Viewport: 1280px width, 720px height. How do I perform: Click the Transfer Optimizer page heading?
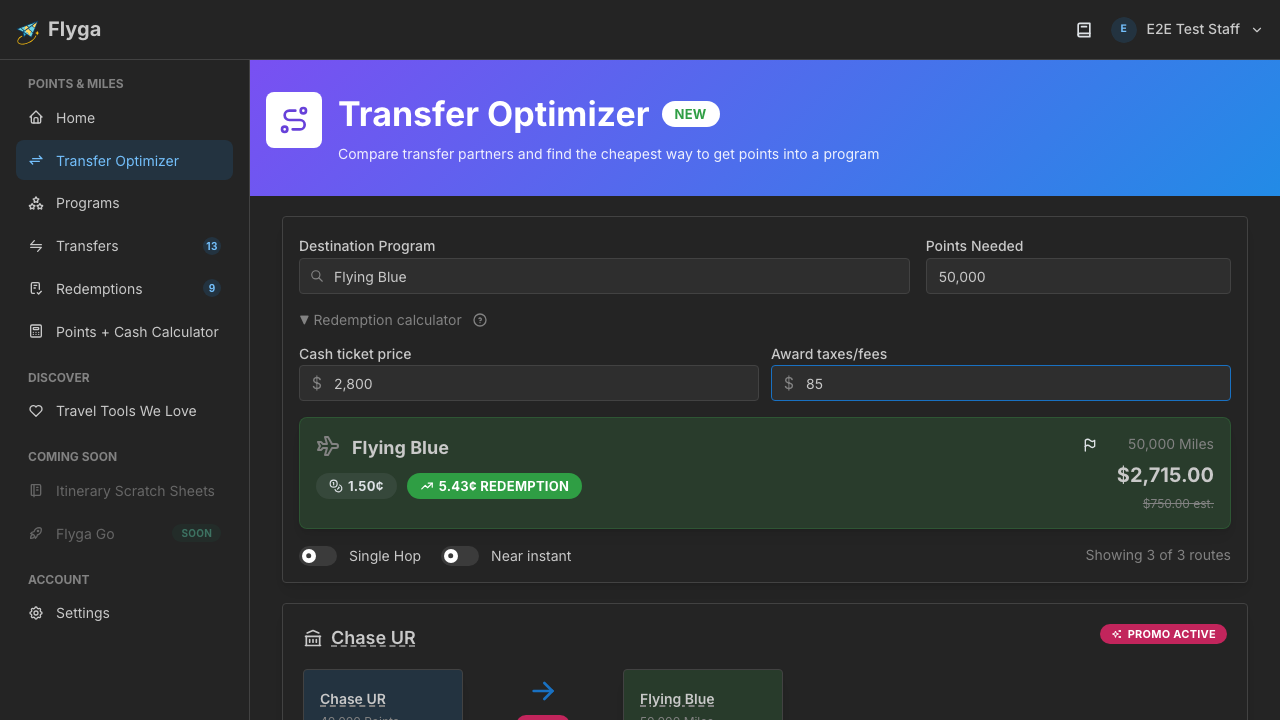(x=494, y=114)
